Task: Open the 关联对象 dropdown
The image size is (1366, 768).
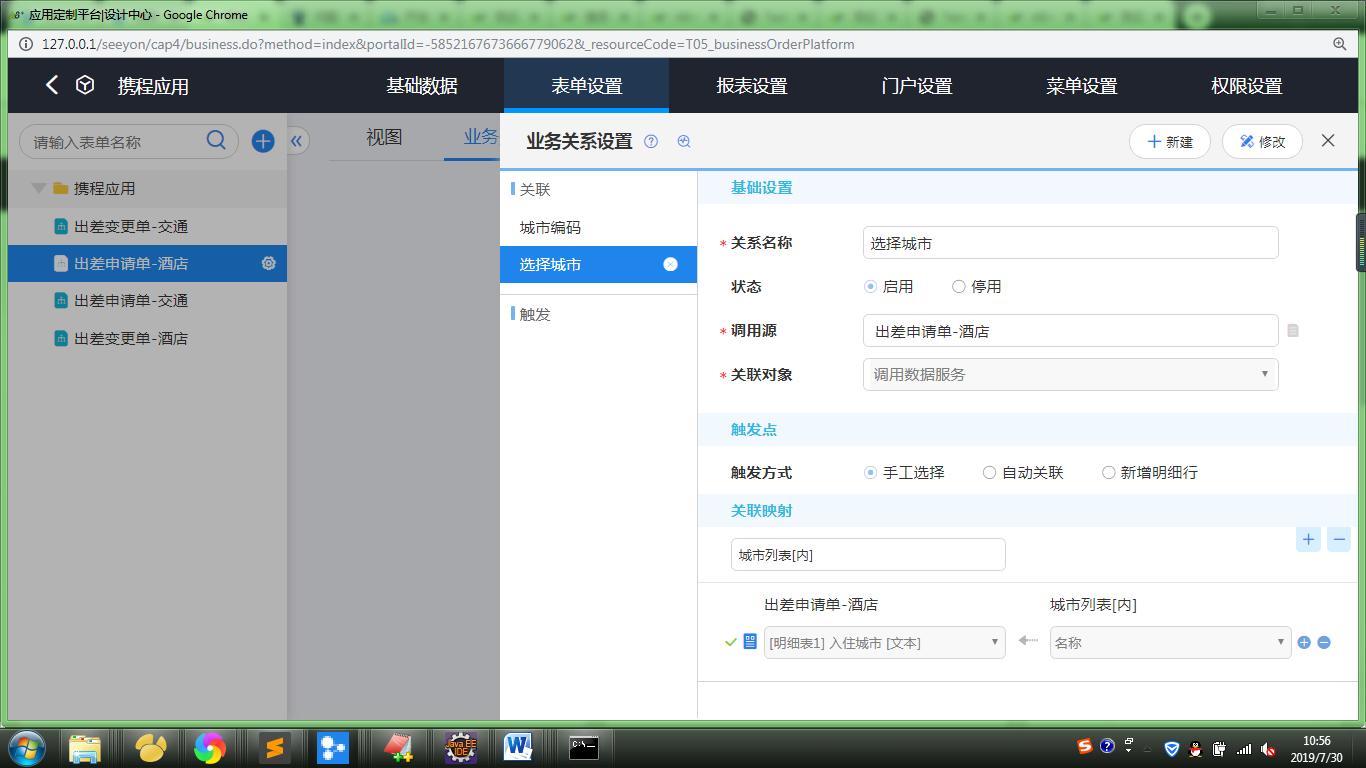Action: pos(1070,374)
